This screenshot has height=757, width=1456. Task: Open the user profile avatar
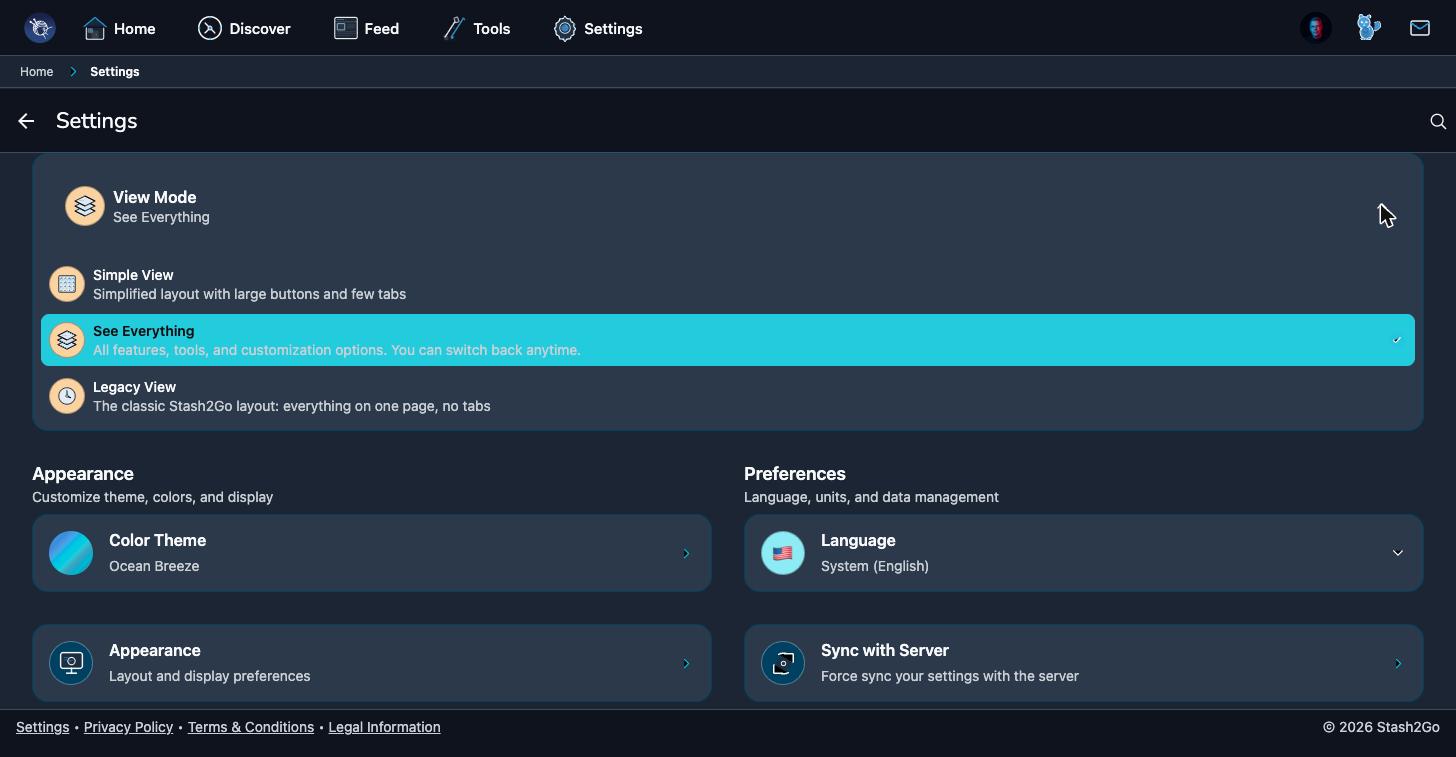coord(1316,28)
